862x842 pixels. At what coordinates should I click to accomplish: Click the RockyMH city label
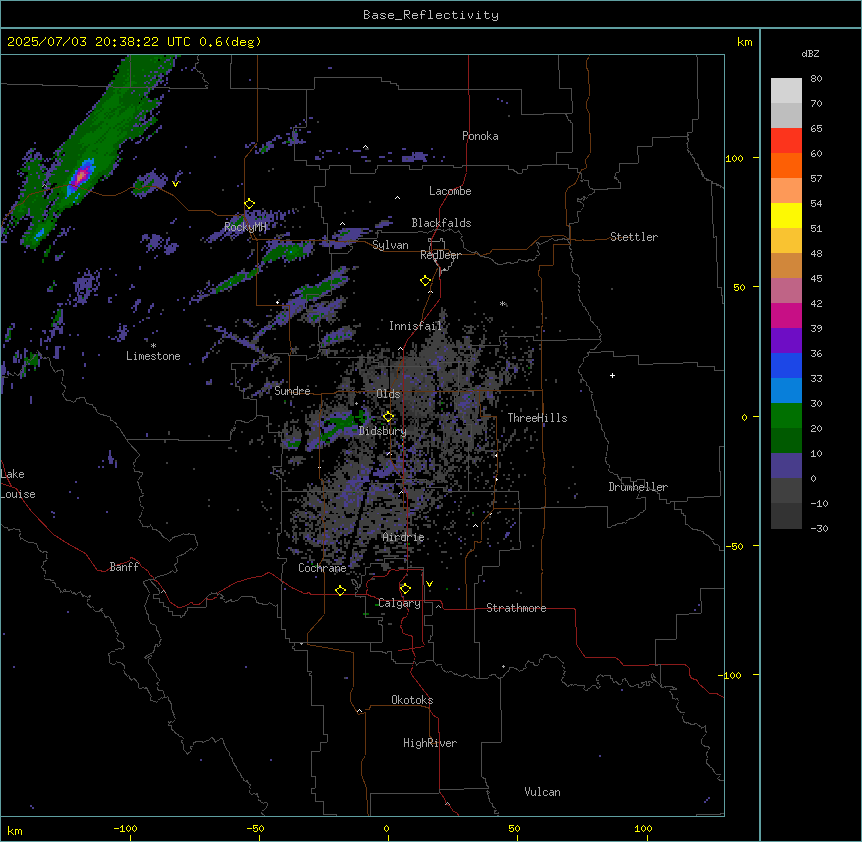point(245,227)
